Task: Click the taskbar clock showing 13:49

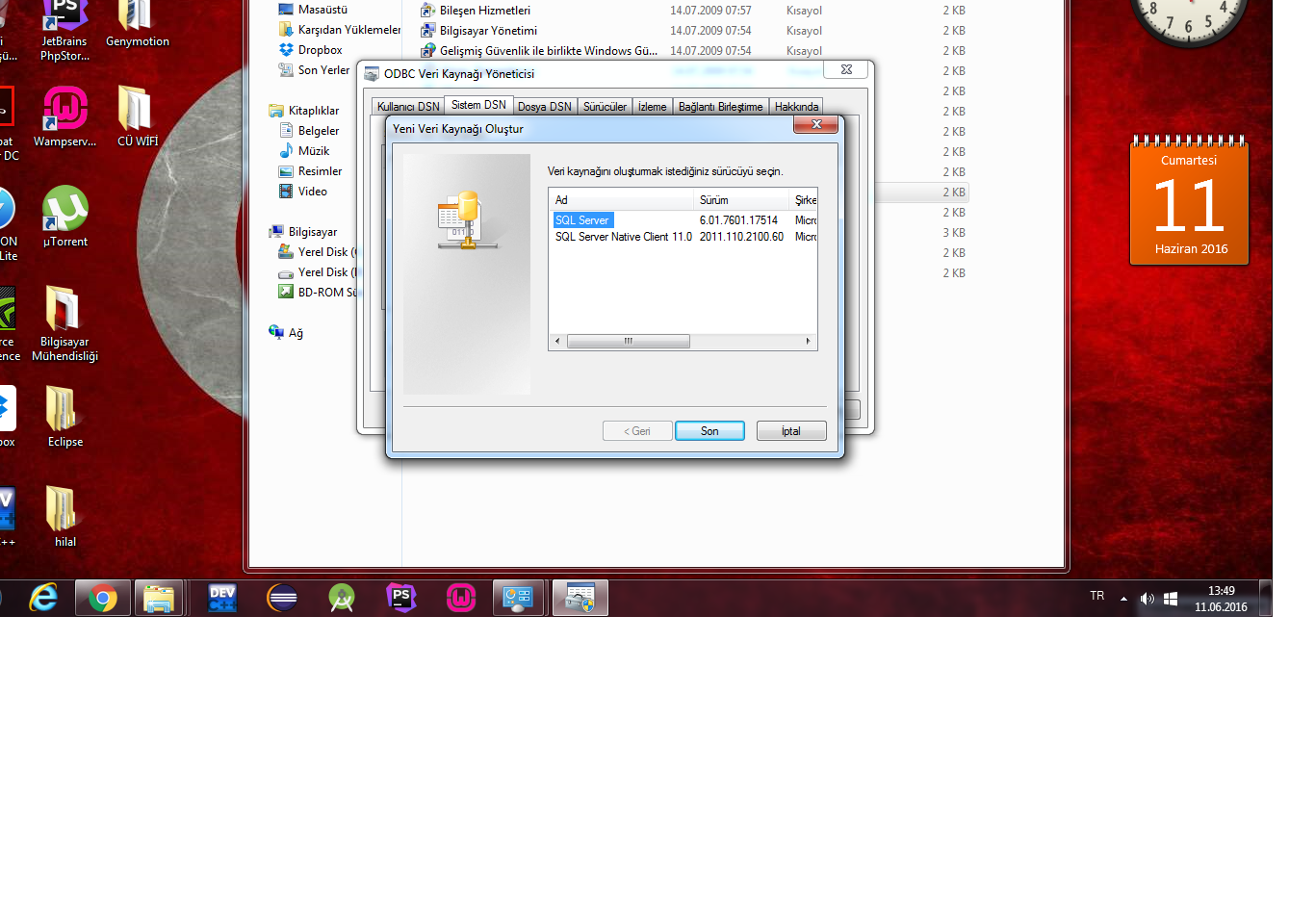Action: pyautogui.click(x=1221, y=599)
